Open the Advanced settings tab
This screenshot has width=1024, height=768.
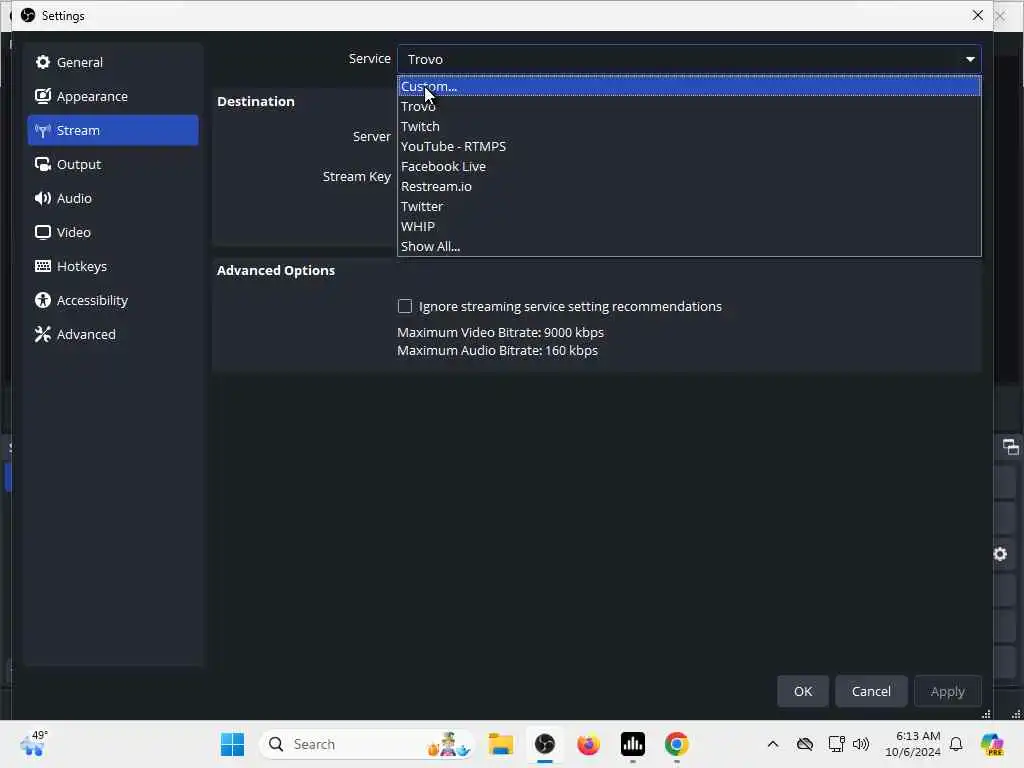pos(113,334)
